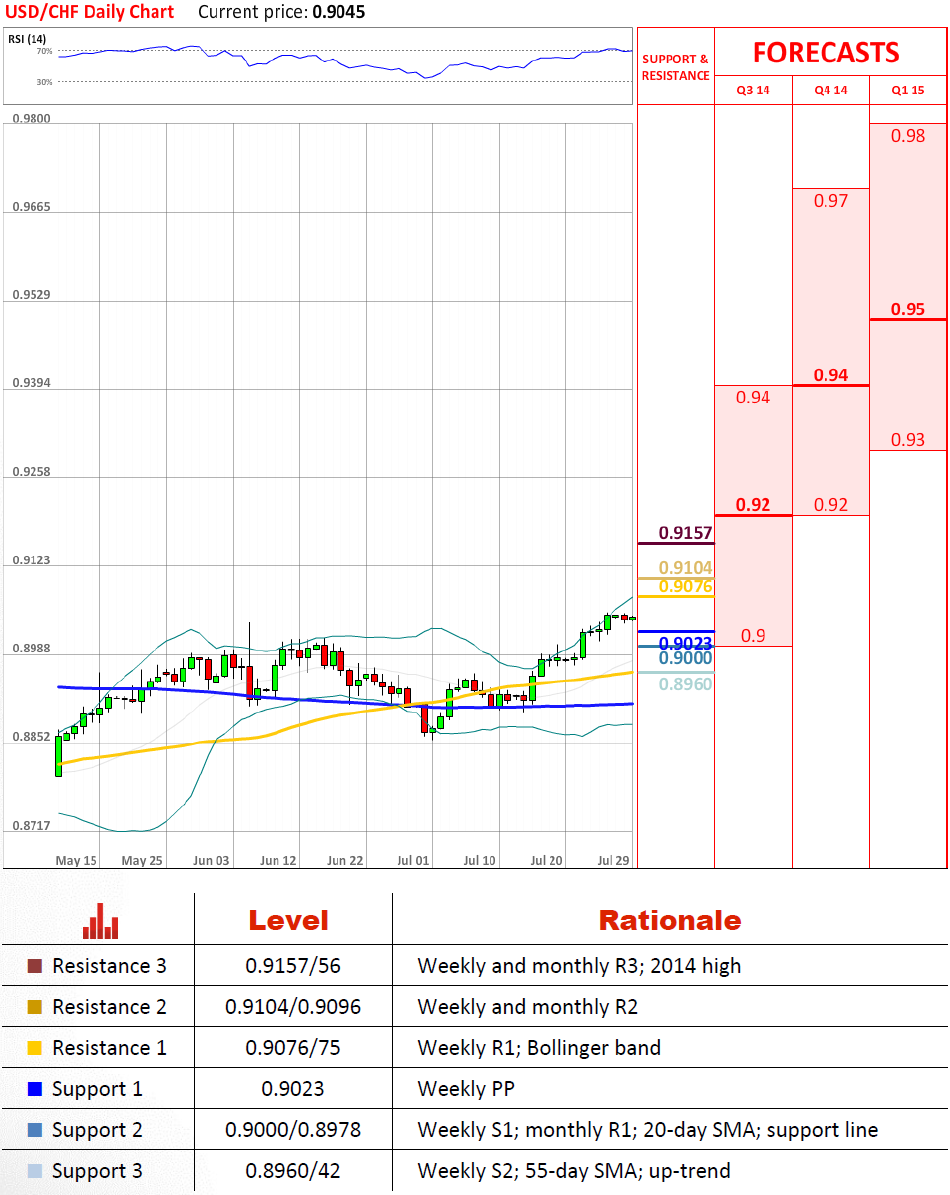
Task: Select the Q1 15 forecast column header
Action: point(908,90)
